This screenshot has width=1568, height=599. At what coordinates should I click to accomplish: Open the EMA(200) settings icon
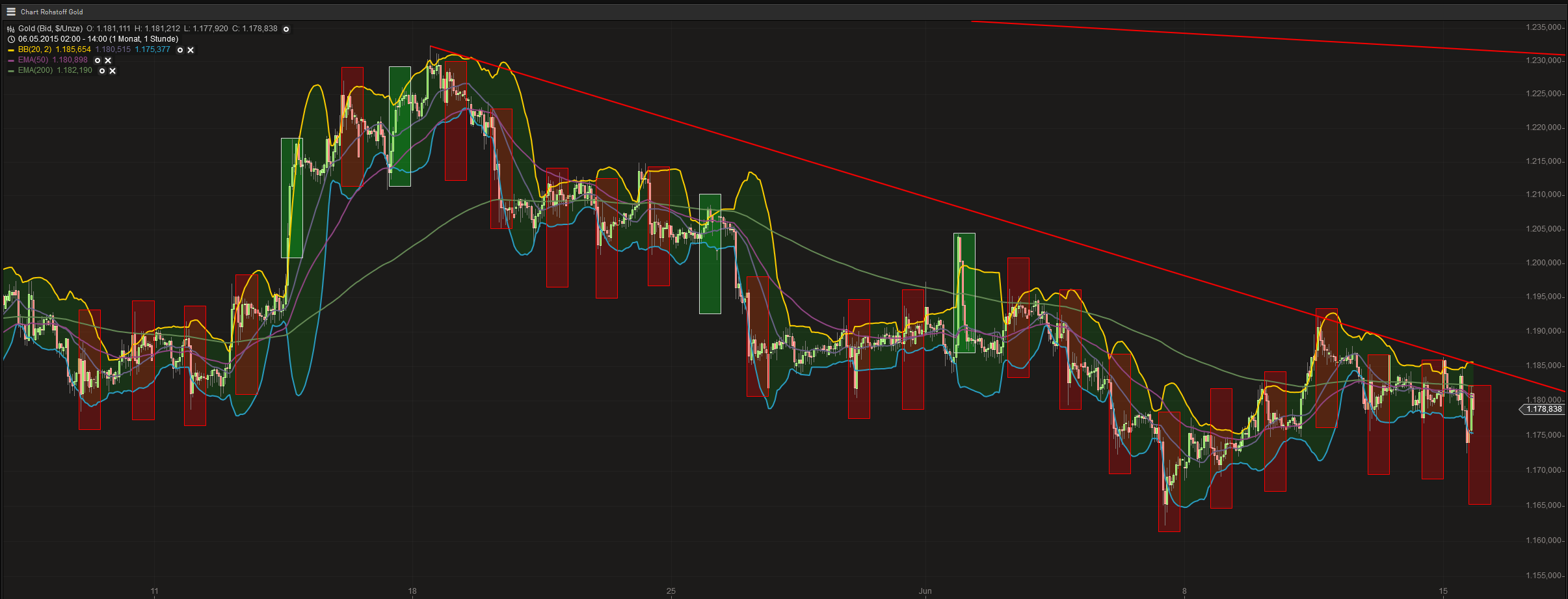click(102, 71)
